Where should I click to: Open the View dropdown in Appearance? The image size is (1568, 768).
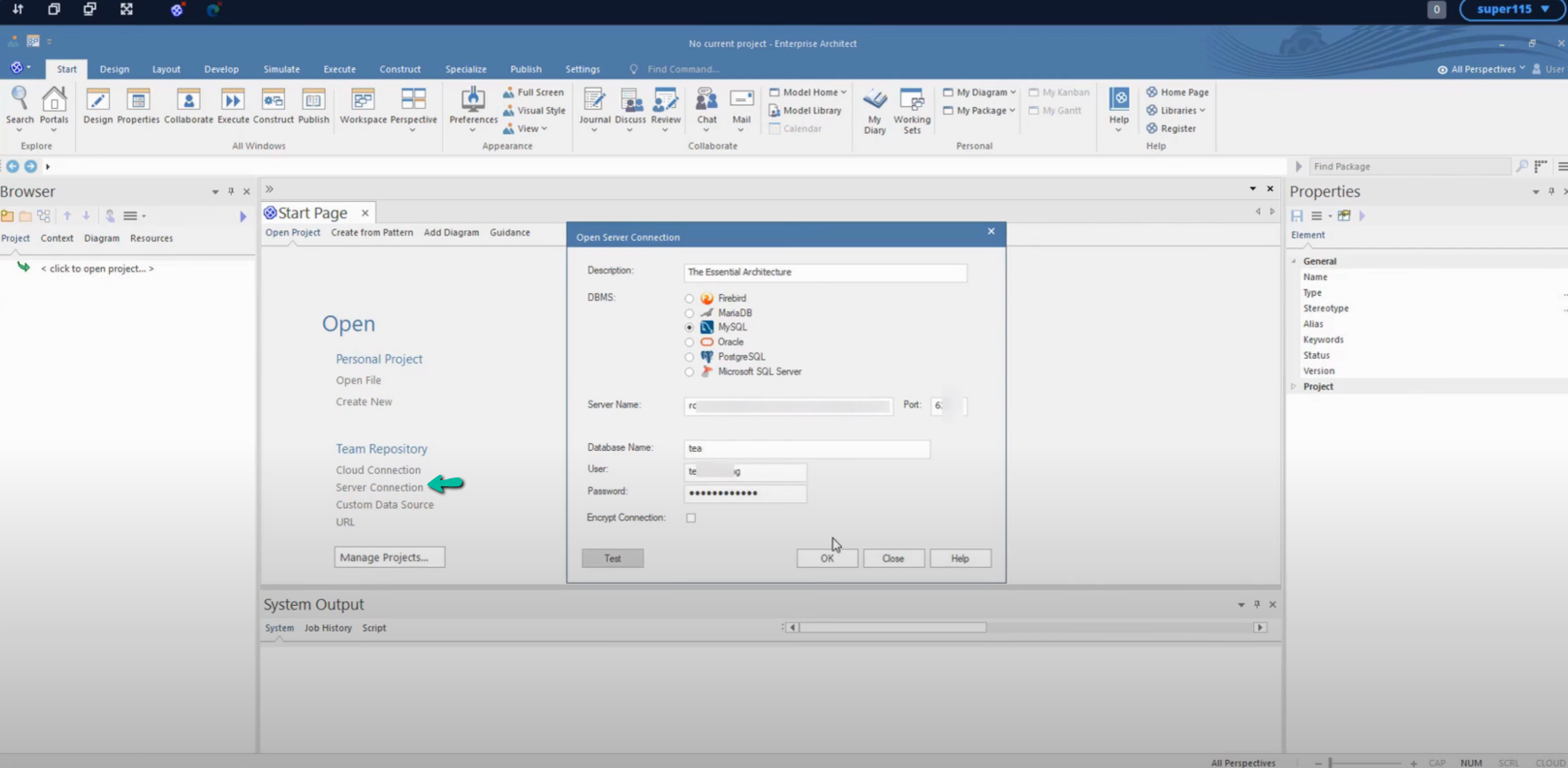[x=531, y=128]
